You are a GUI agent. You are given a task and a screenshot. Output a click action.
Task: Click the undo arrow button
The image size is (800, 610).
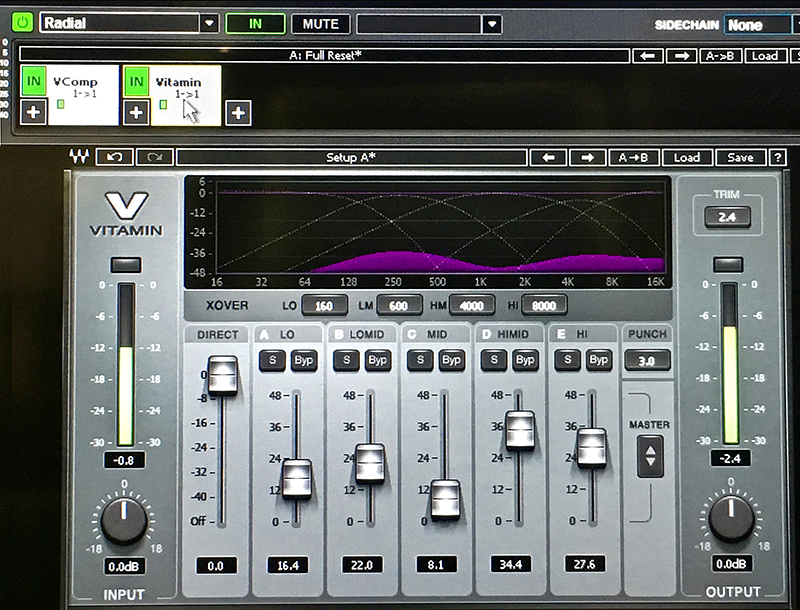click(115, 157)
